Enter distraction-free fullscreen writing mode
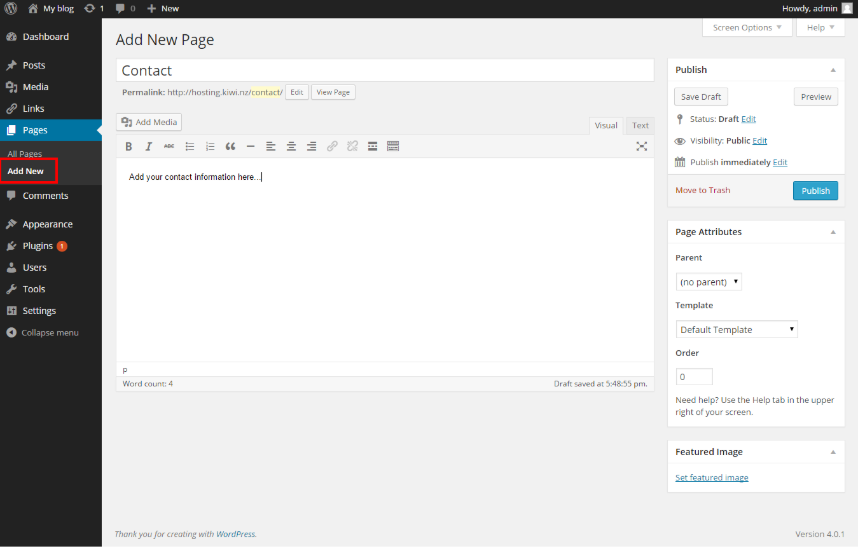This screenshot has width=859, height=547. [x=642, y=146]
